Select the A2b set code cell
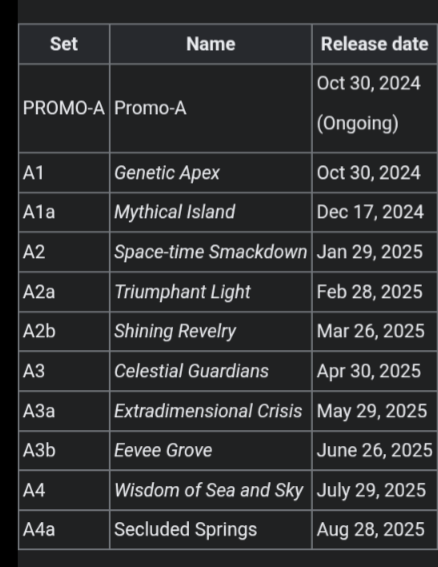Image resolution: width=438 pixels, height=567 pixels. (x=64, y=331)
